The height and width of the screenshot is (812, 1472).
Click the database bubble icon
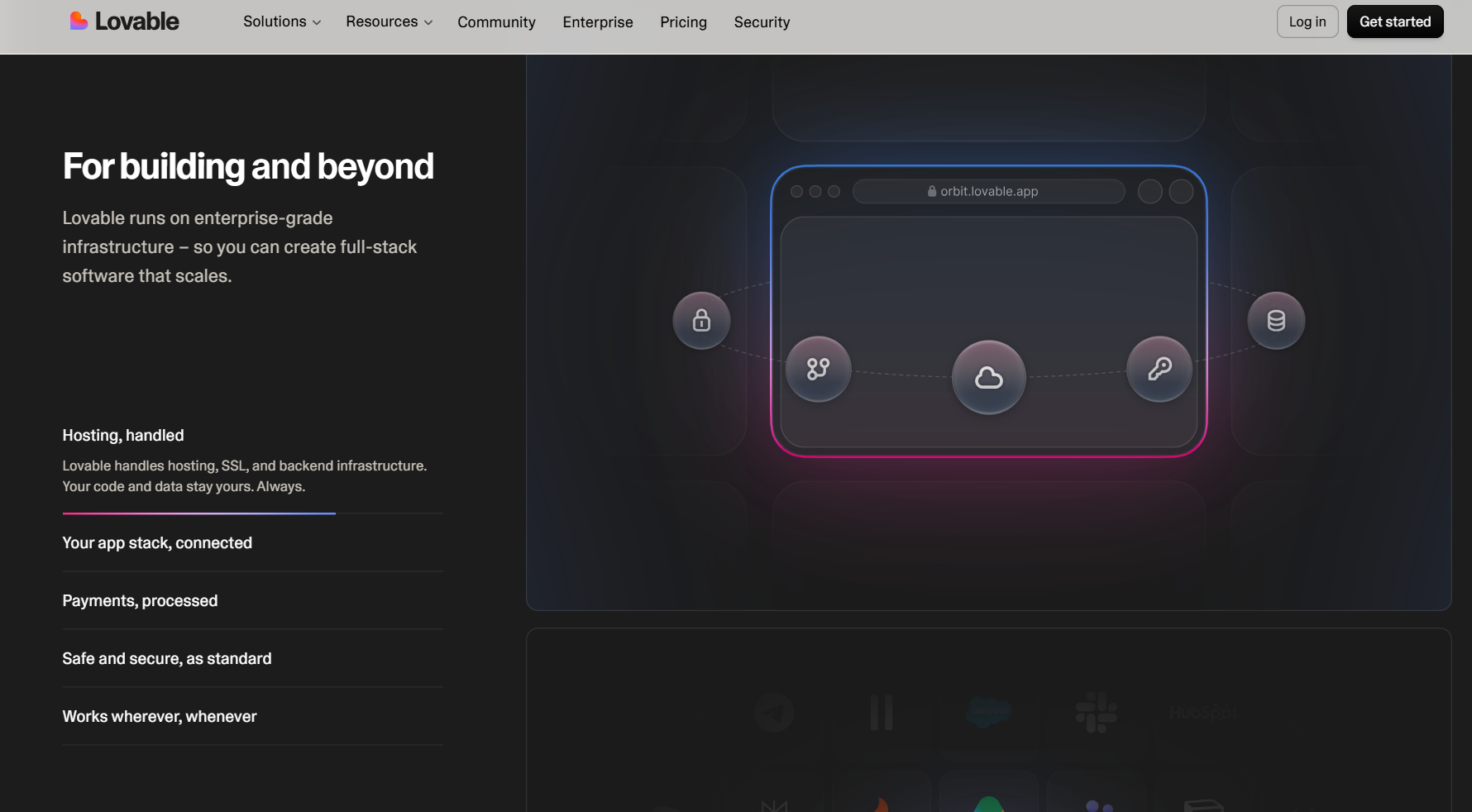pyautogui.click(x=1276, y=320)
